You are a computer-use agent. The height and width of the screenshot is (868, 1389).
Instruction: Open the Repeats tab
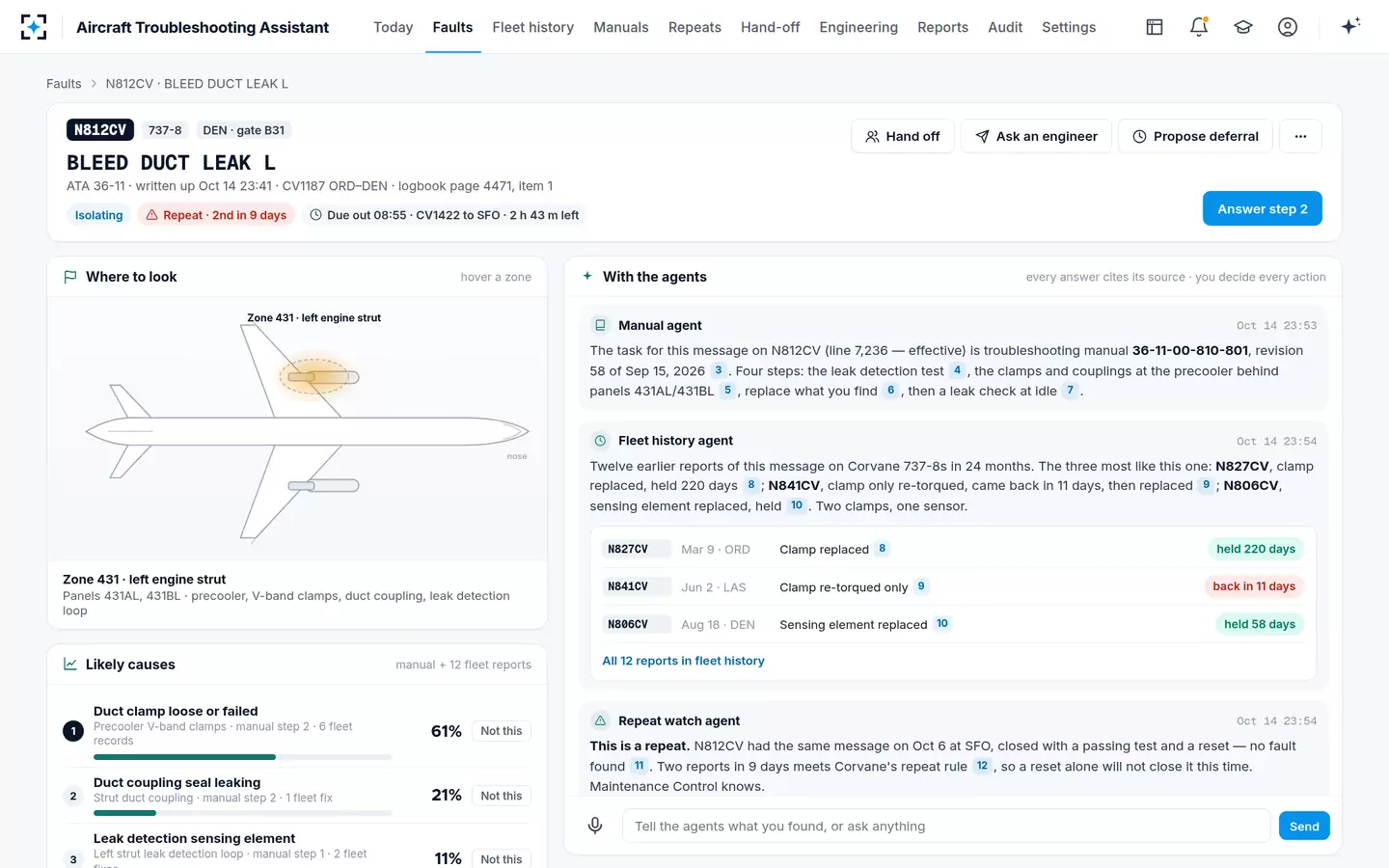click(694, 27)
